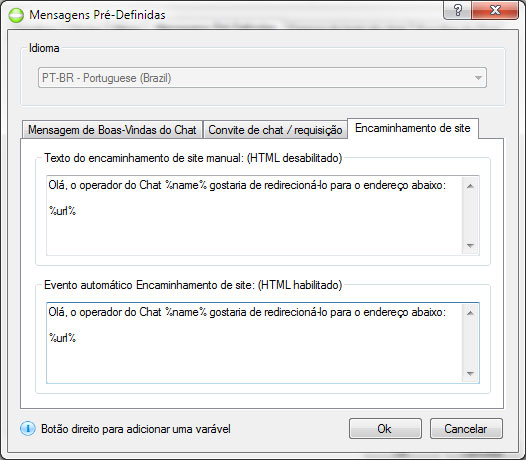The width and height of the screenshot is (526, 460).
Task: Click inside the automatic event forwarding text box
Action: pyautogui.click(x=254, y=343)
